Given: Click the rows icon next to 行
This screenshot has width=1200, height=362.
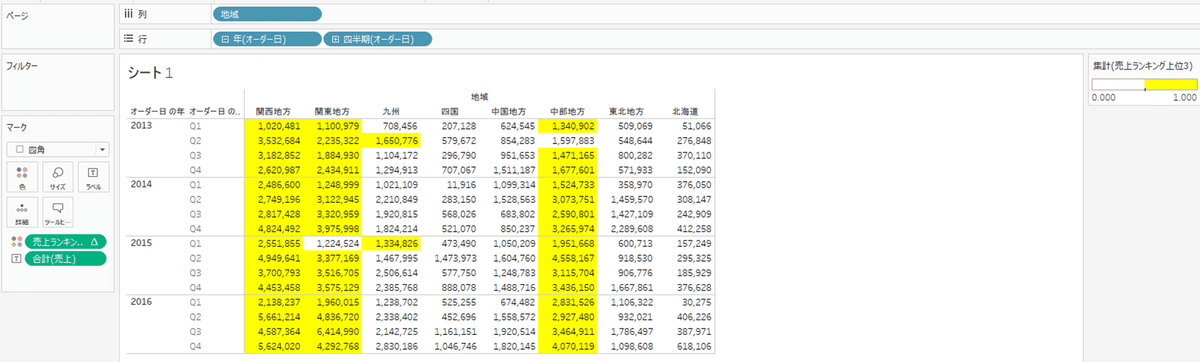Looking at the screenshot, I should (127, 39).
